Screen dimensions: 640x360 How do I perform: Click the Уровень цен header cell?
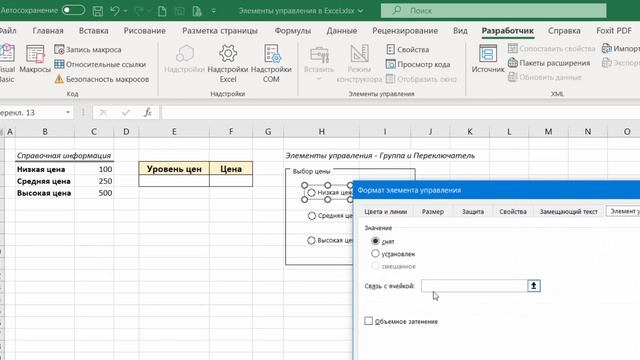coord(174,169)
